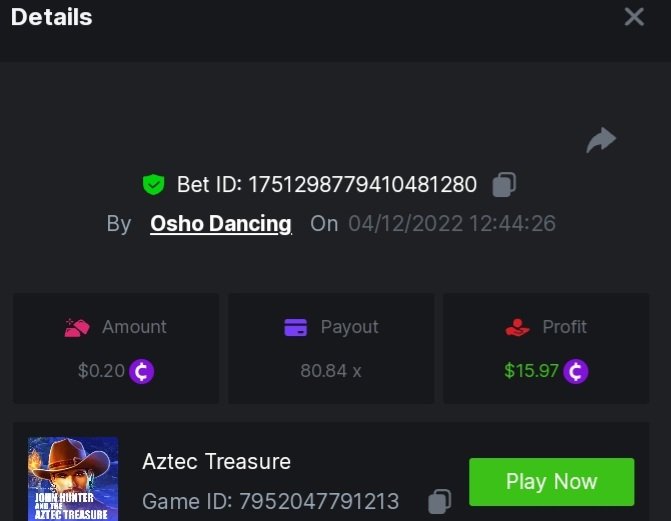Click the Amount money bag icon
The height and width of the screenshot is (521, 671).
coord(77,327)
